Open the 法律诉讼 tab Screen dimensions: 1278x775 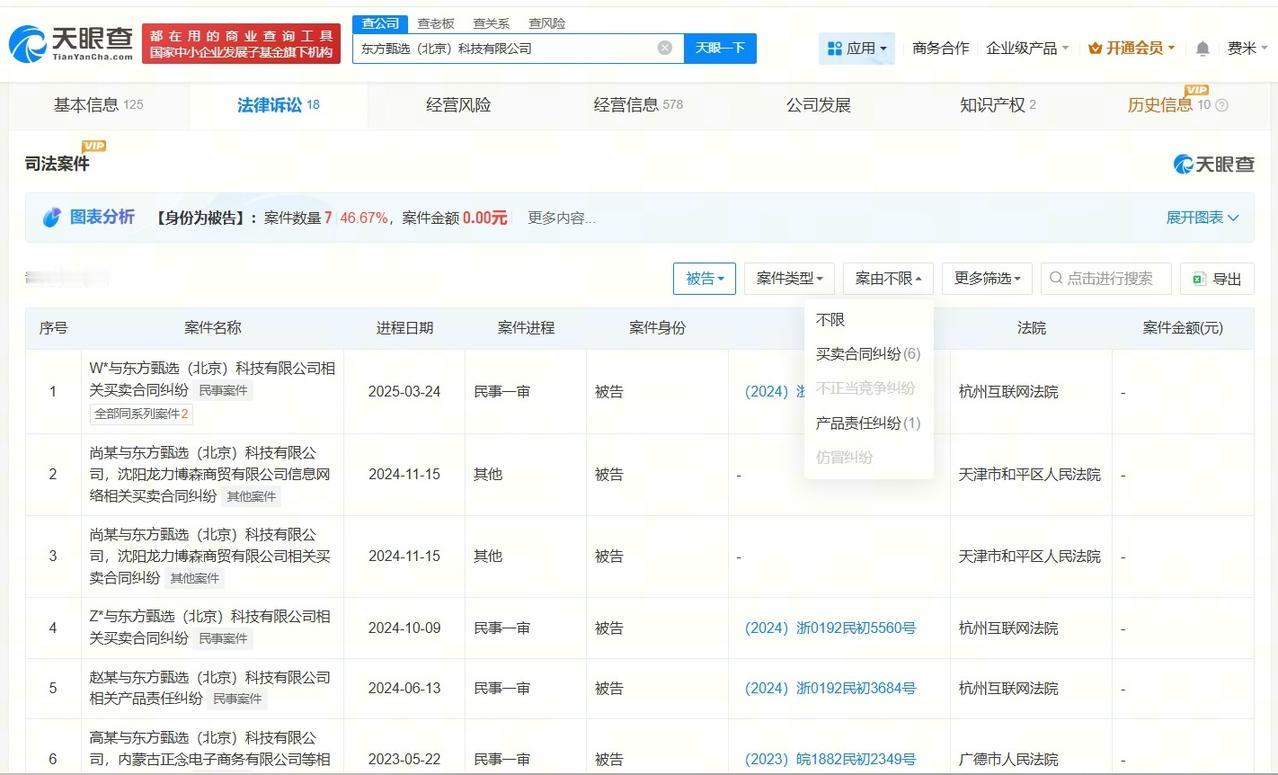click(x=278, y=105)
